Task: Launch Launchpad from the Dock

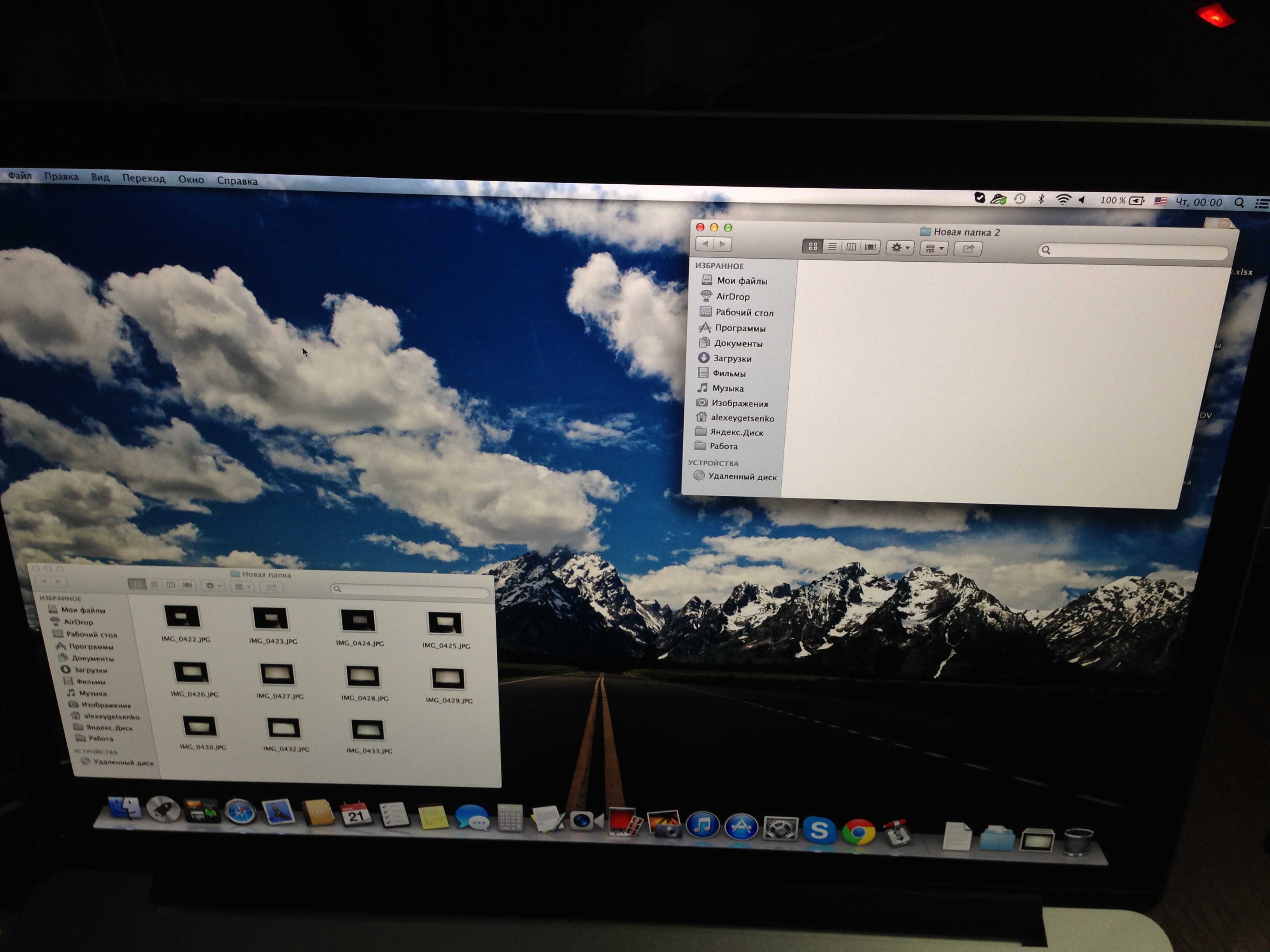Action: click(x=163, y=809)
